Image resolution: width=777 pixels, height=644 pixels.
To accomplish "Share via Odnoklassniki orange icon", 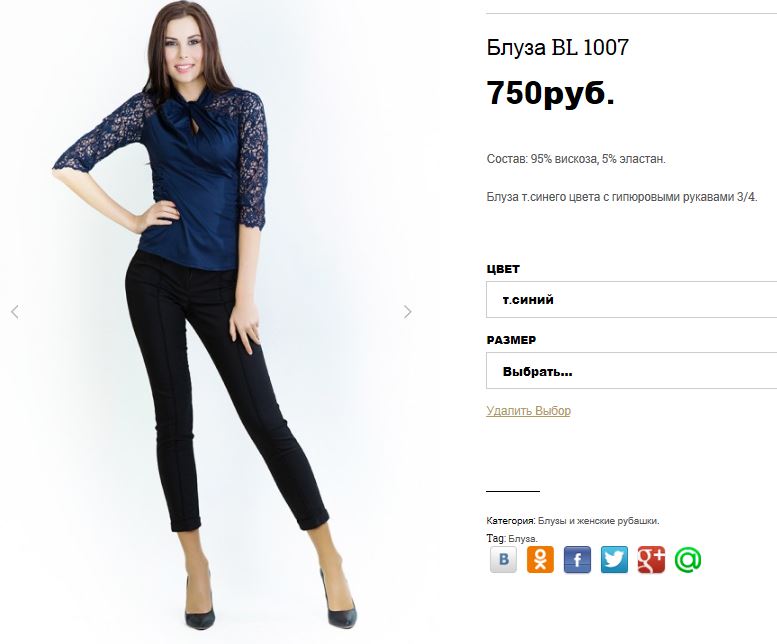I will pos(540,560).
